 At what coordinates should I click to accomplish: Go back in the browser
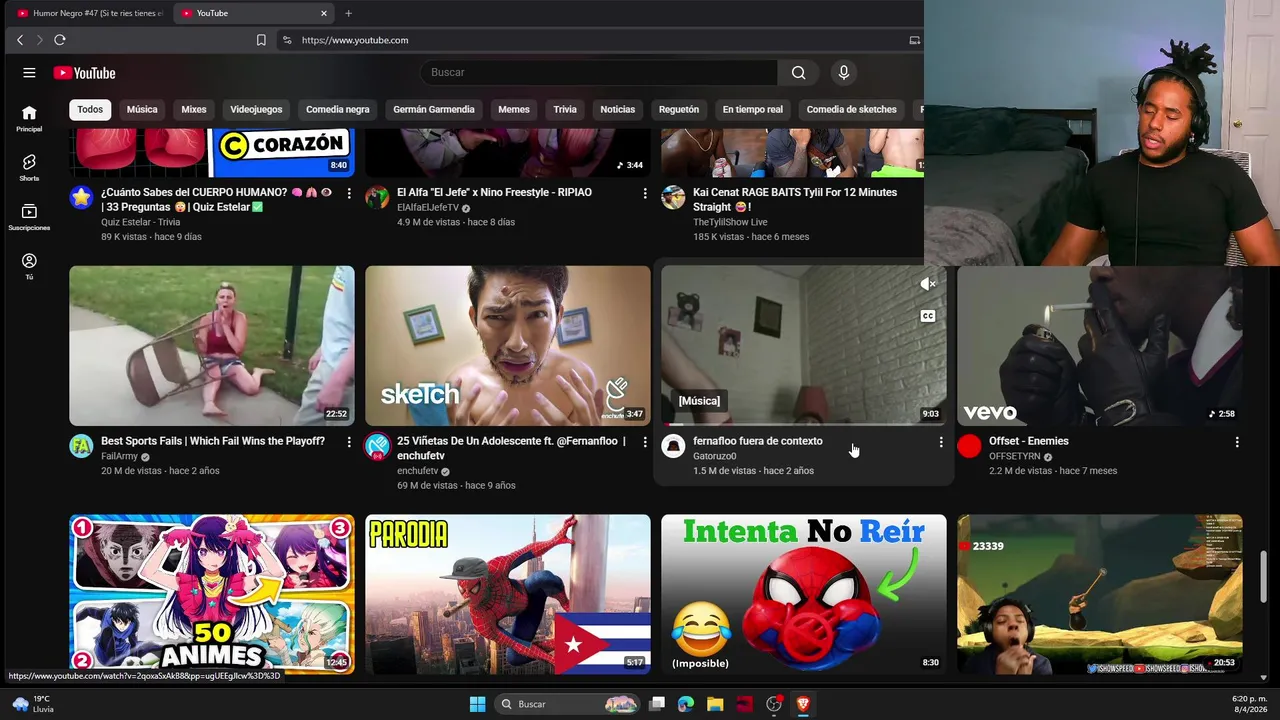click(20, 40)
